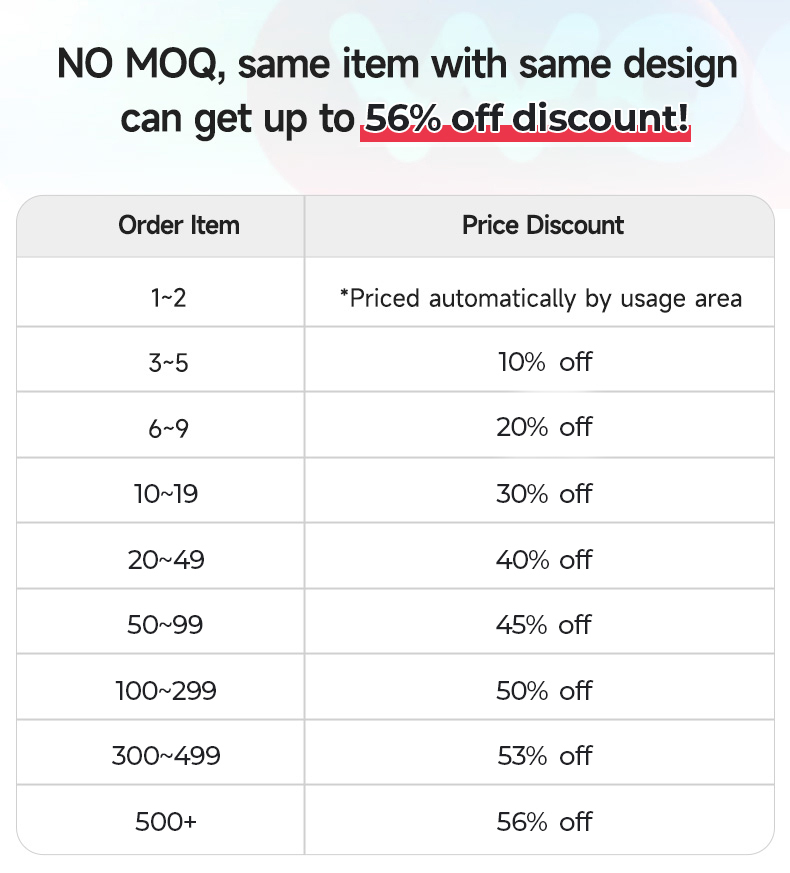Viewport: 790px width, 873px height.
Task: Select the "300~499" order quantity cell
Action: click(166, 756)
